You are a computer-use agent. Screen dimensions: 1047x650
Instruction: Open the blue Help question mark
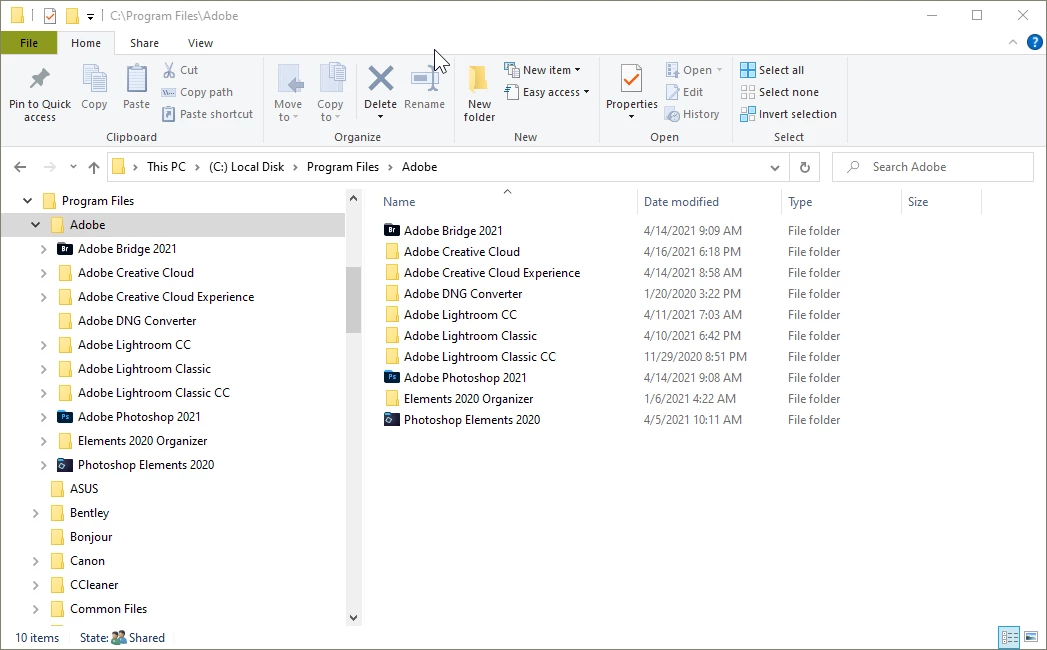click(x=1034, y=43)
